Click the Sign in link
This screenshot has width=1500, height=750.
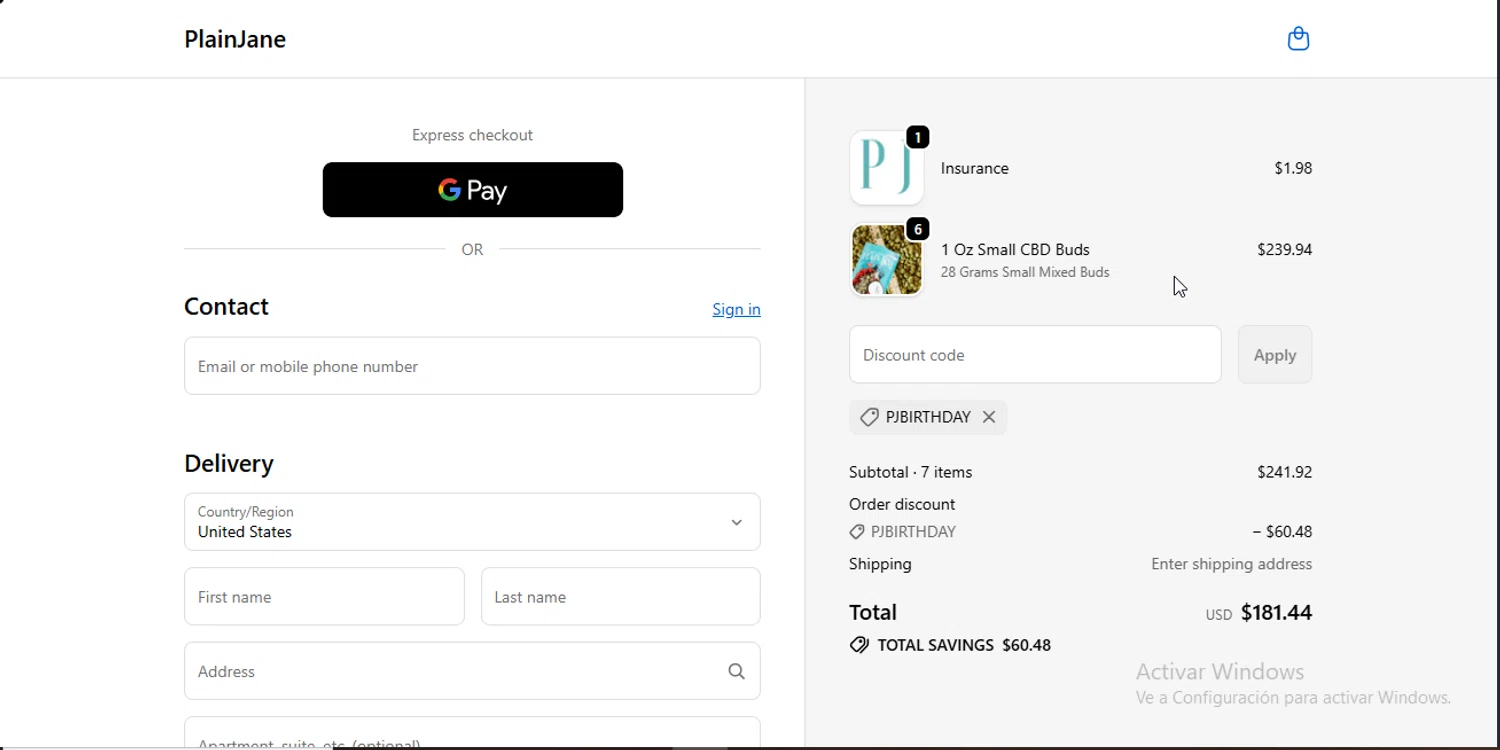tap(736, 309)
